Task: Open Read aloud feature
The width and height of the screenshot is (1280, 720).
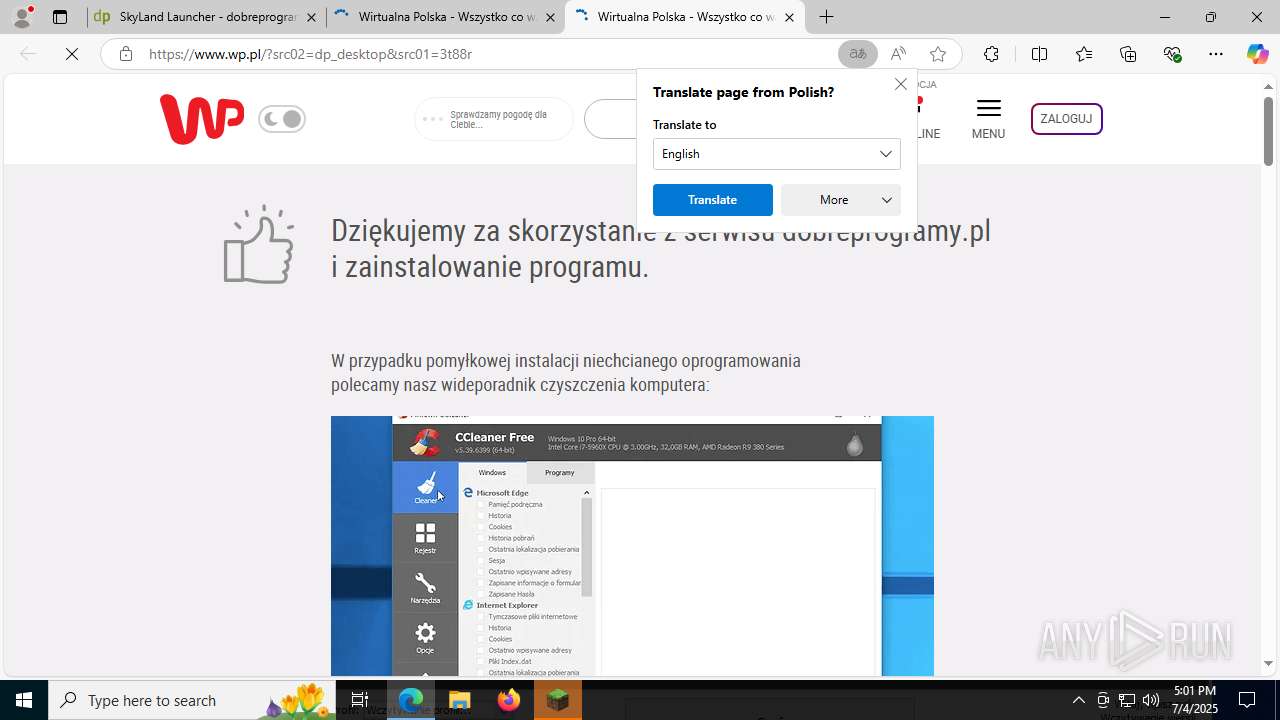Action: [x=898, y=54]
